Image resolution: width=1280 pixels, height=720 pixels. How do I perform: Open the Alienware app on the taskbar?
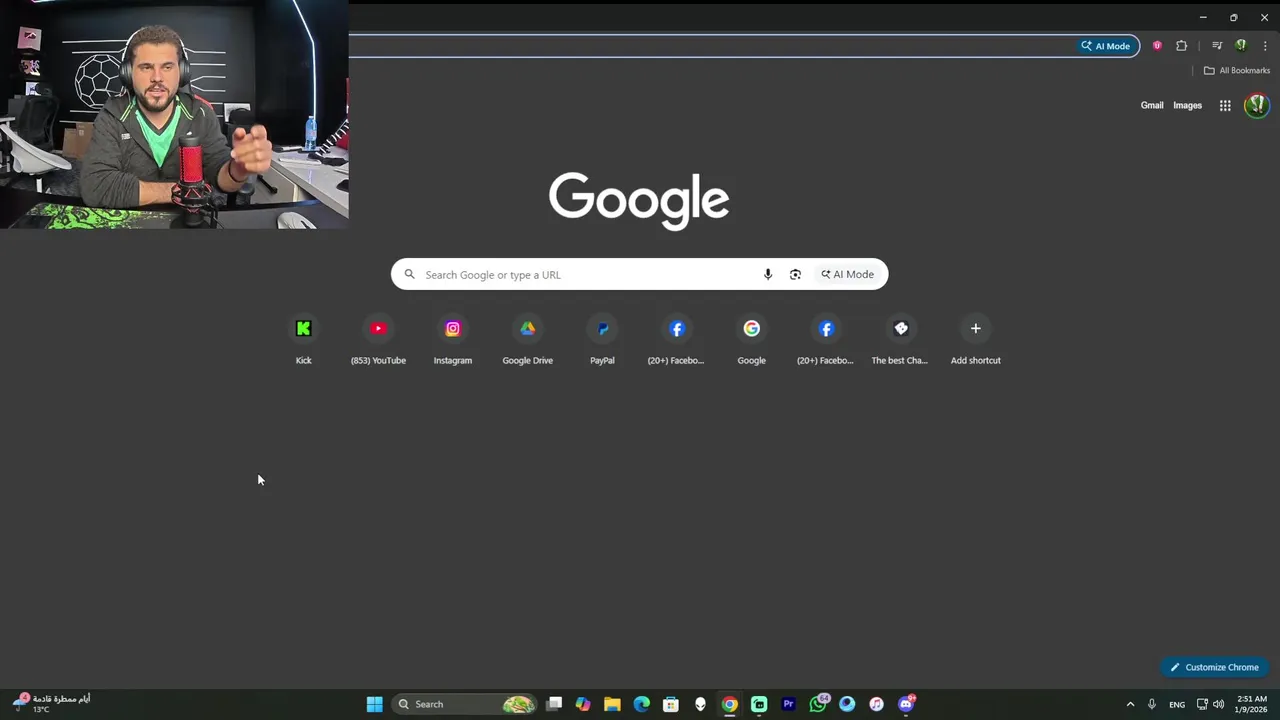[700, 704]
